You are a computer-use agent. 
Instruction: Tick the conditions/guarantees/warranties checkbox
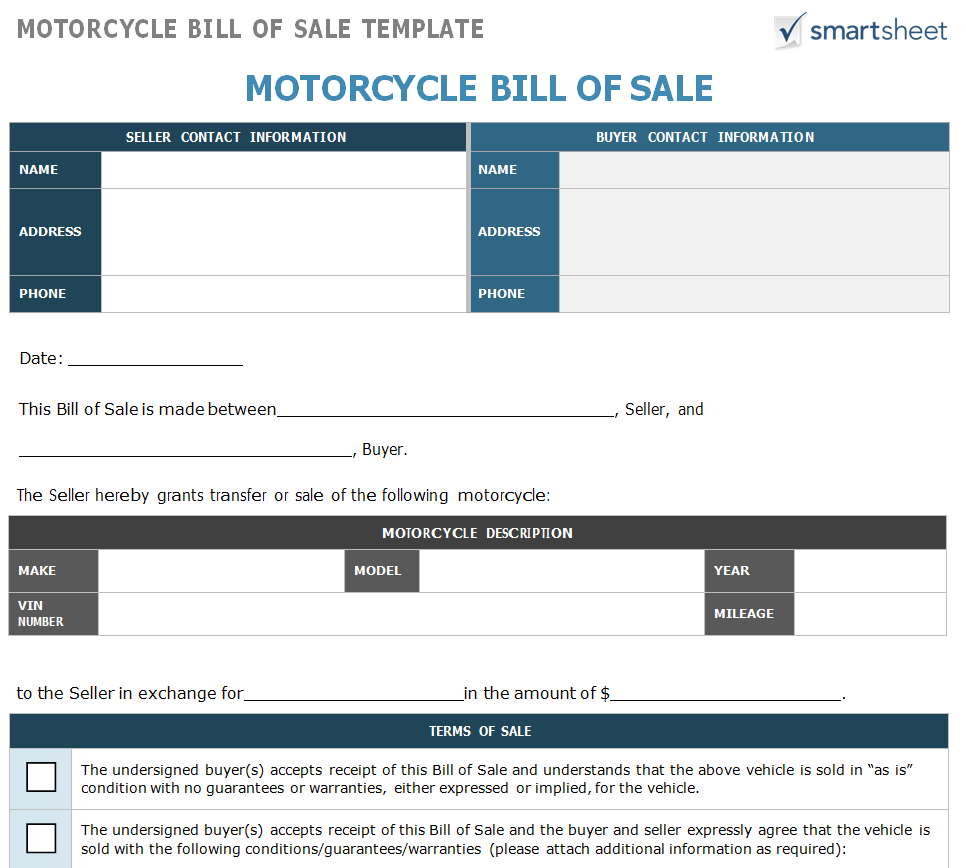41,837
